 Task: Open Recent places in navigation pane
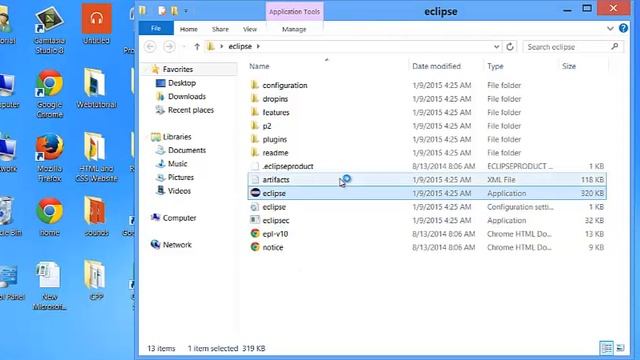coord(191,110)
